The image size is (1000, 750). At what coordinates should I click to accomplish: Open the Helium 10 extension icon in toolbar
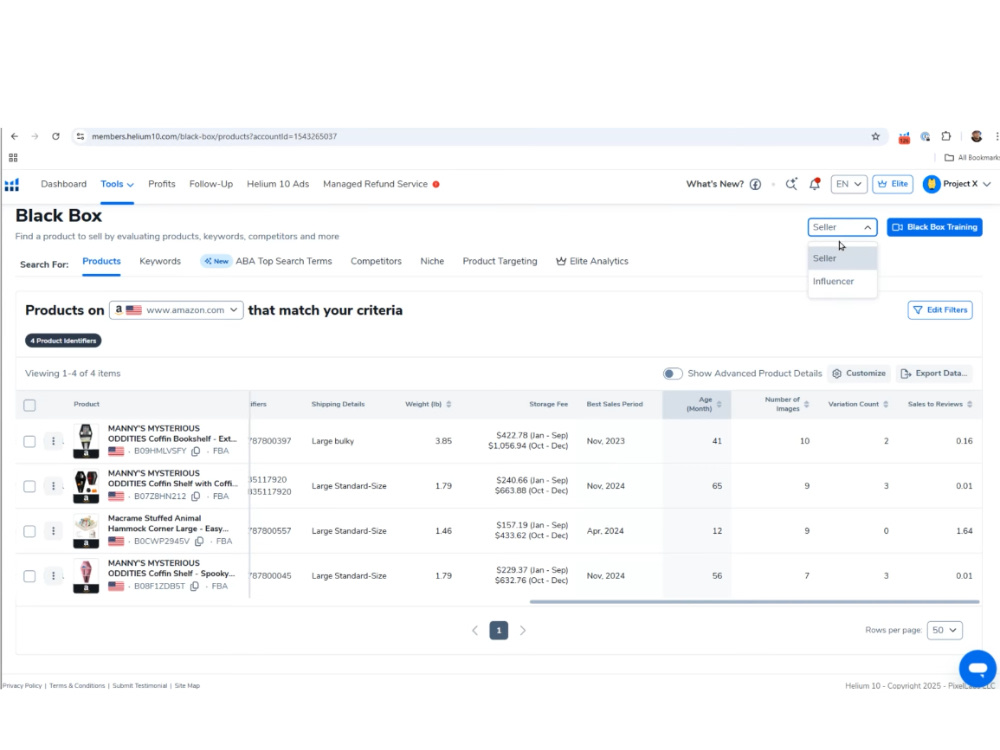pyautogui.click(x=904, y=136)
